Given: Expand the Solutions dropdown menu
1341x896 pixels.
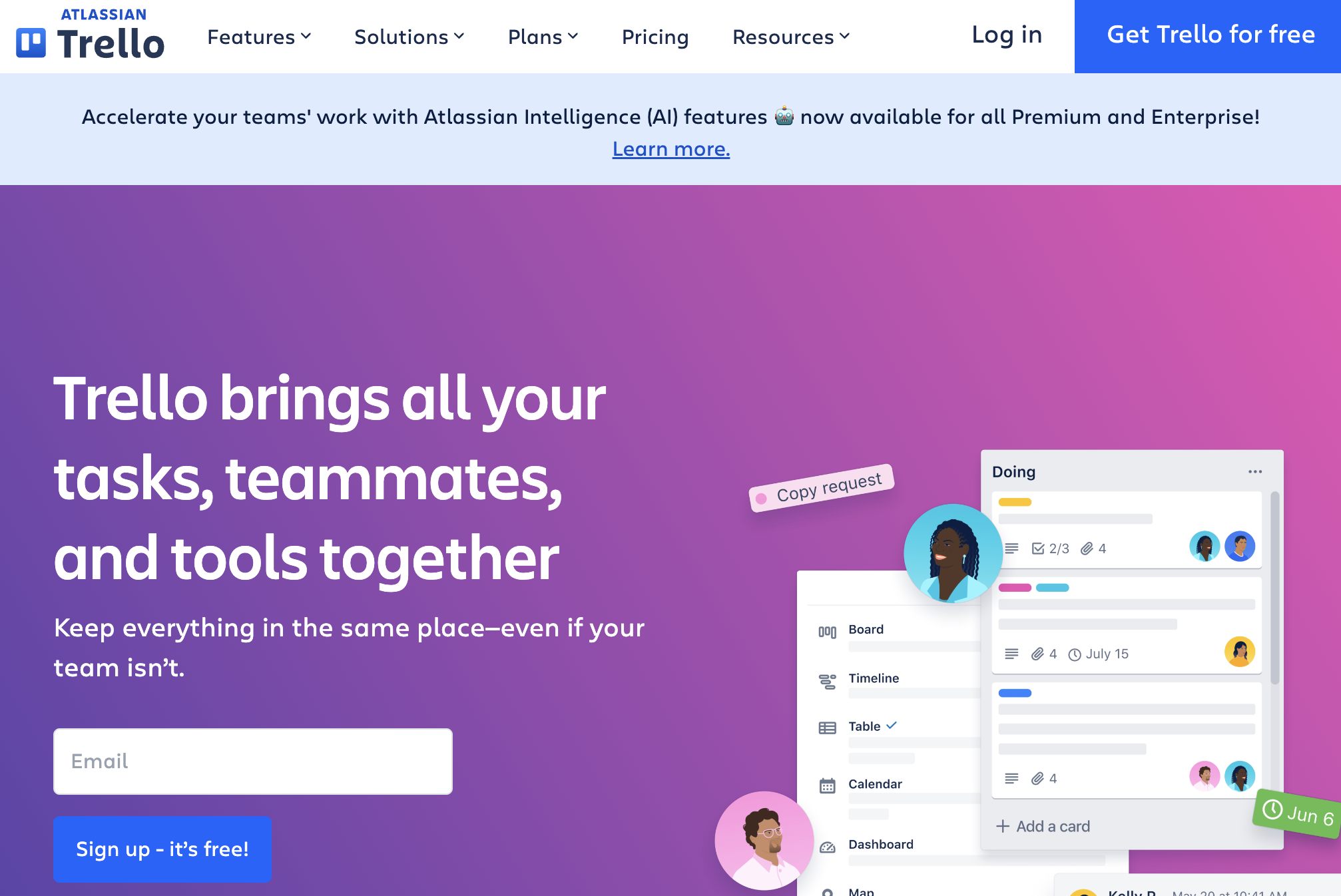Looking at the screenshot, I should tap(409, 36).
